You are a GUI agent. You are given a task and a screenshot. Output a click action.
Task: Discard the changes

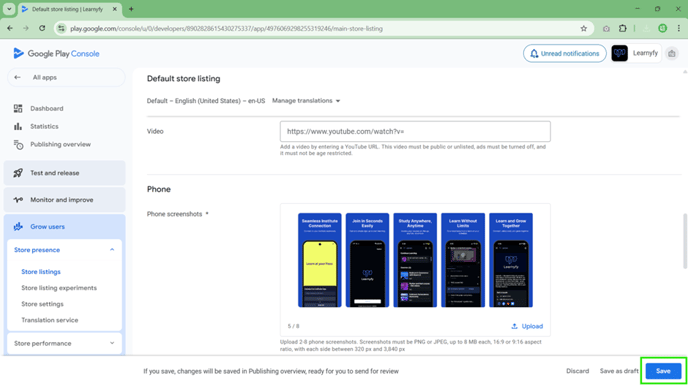click(577, 371)
